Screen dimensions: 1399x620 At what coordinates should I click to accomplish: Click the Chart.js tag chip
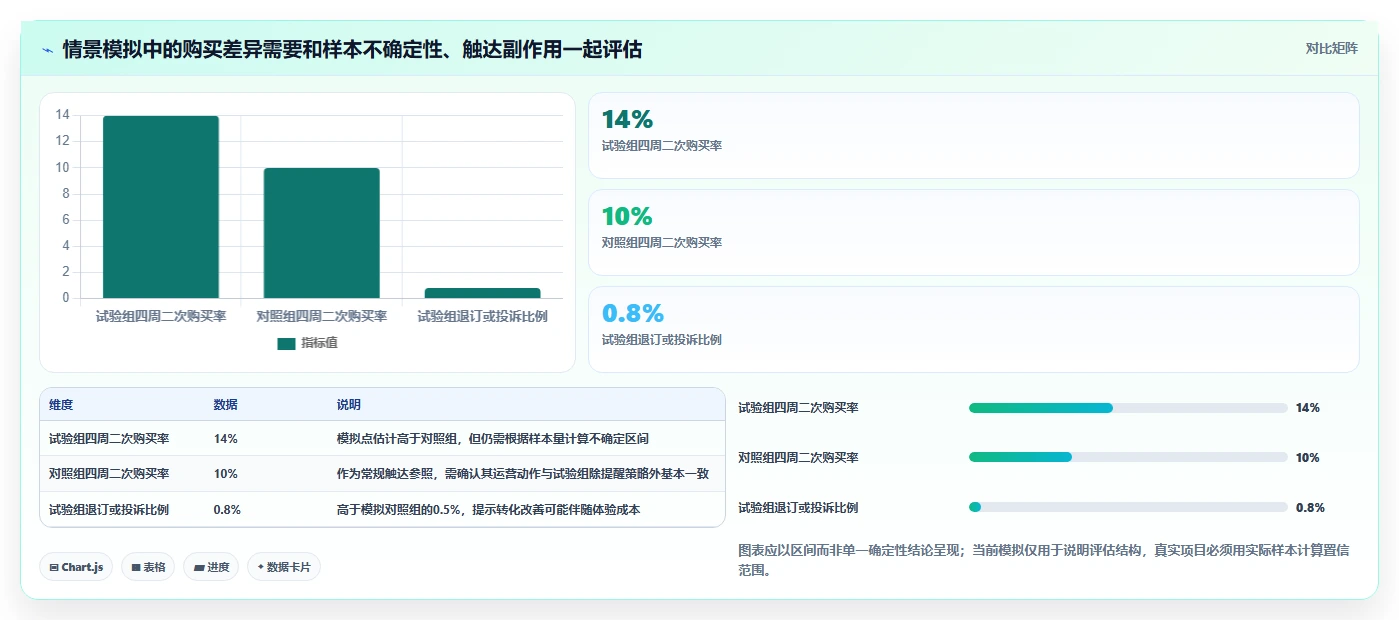[x=76, y=567]
